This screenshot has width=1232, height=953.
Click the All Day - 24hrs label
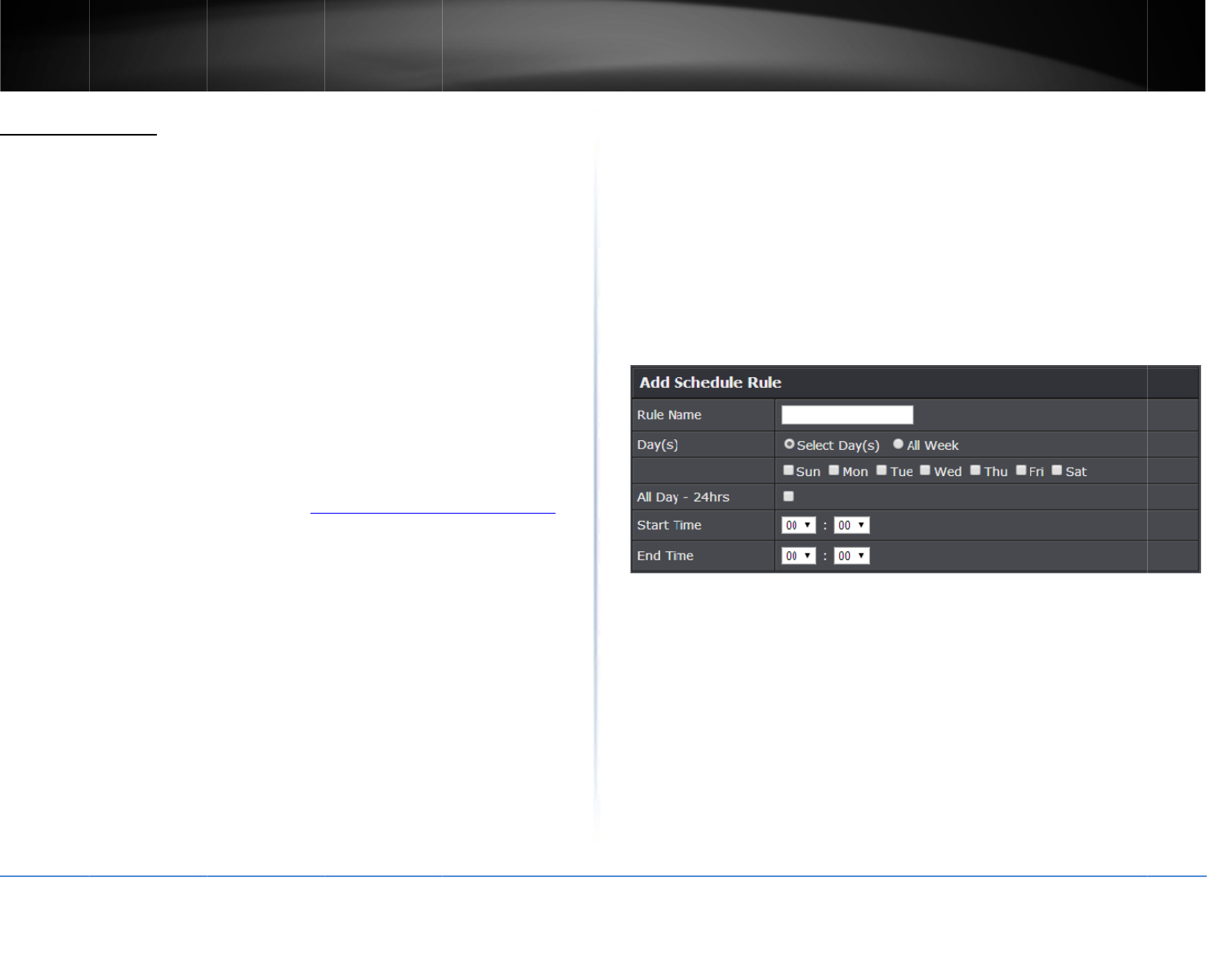pyautogui.click(x=683, y=497)
